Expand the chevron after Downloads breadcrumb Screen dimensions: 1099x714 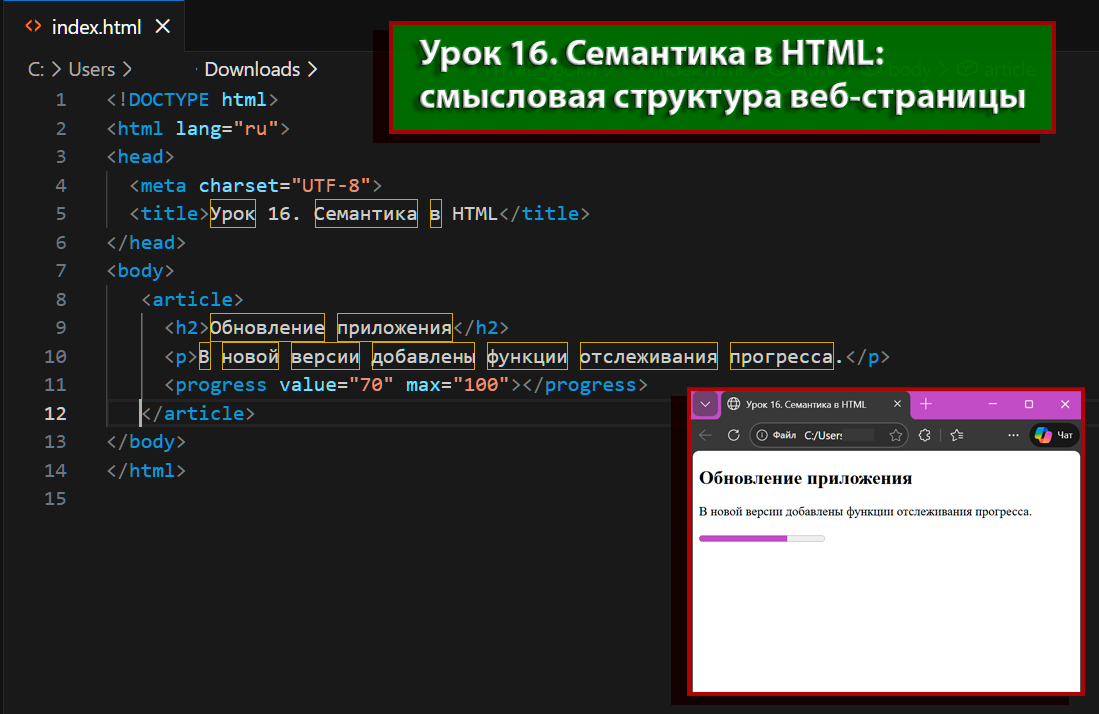tap(313, 69)
